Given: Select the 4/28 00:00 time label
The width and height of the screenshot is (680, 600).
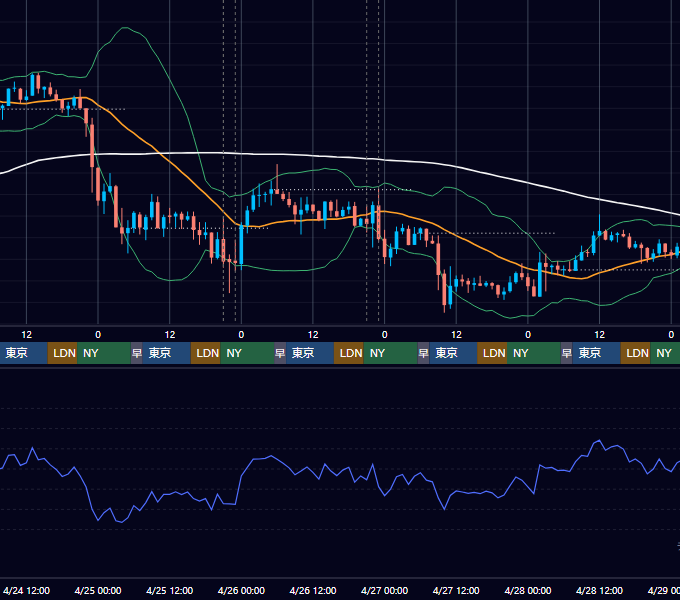Looking at the screenshot, I should [528, 590].
